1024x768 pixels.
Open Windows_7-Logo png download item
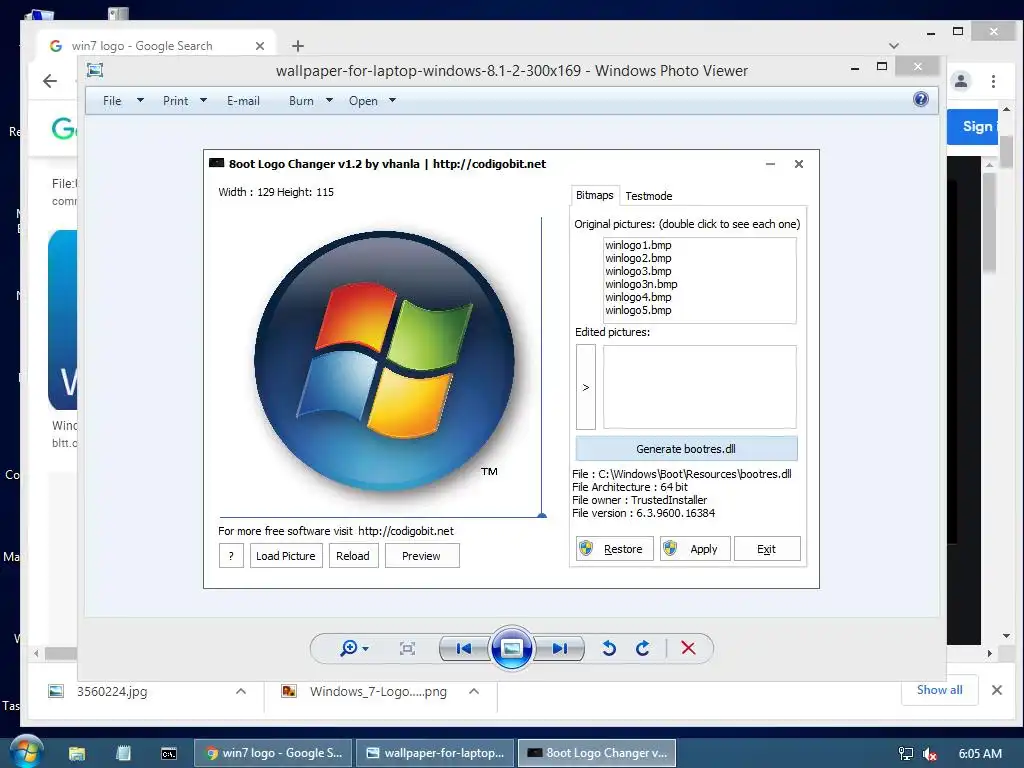pyautogui.click(x=378, y=692)
